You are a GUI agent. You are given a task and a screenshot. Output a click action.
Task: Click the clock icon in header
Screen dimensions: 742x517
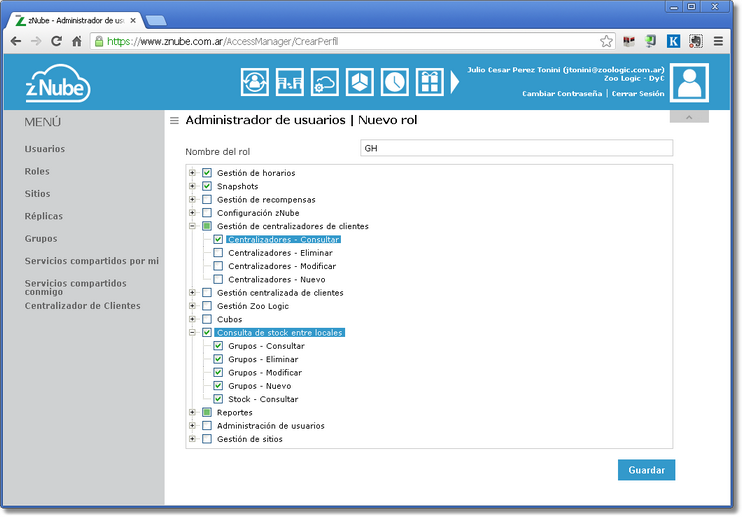tap(395, 82)
